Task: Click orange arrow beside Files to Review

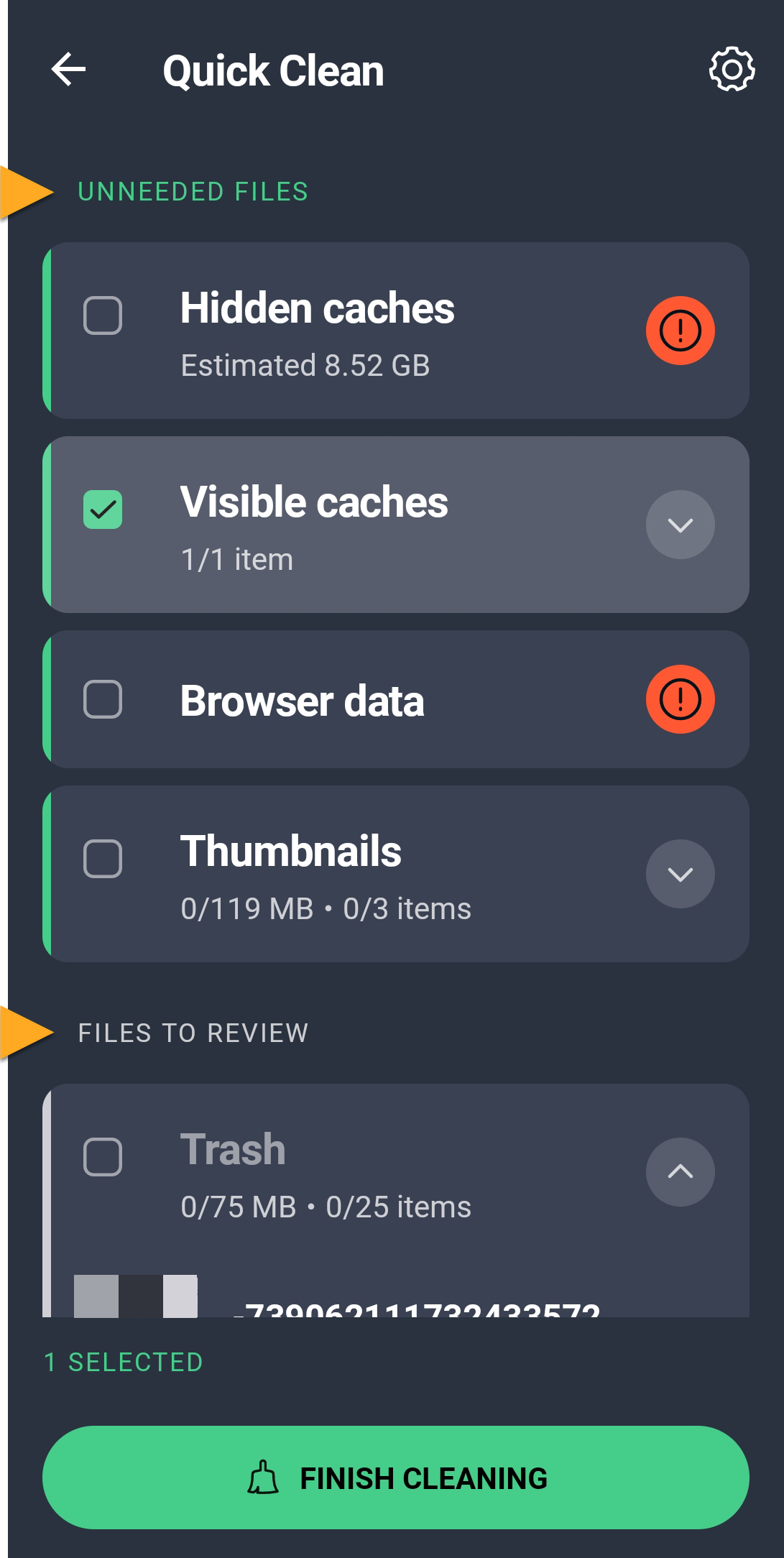Action: click(x=27, y=1033)
